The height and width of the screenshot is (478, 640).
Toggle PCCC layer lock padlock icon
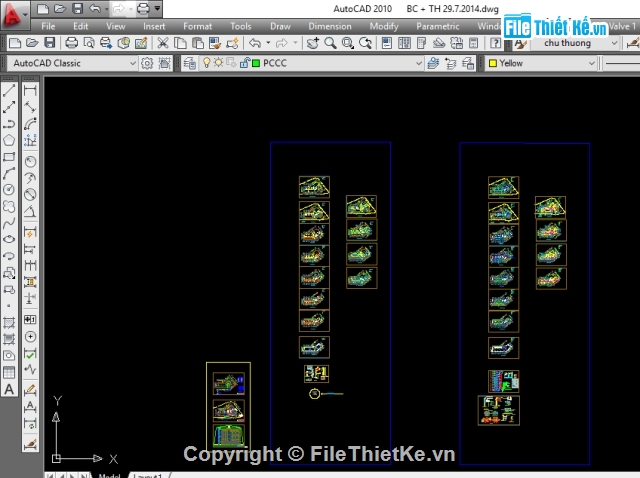coord(244,63)
